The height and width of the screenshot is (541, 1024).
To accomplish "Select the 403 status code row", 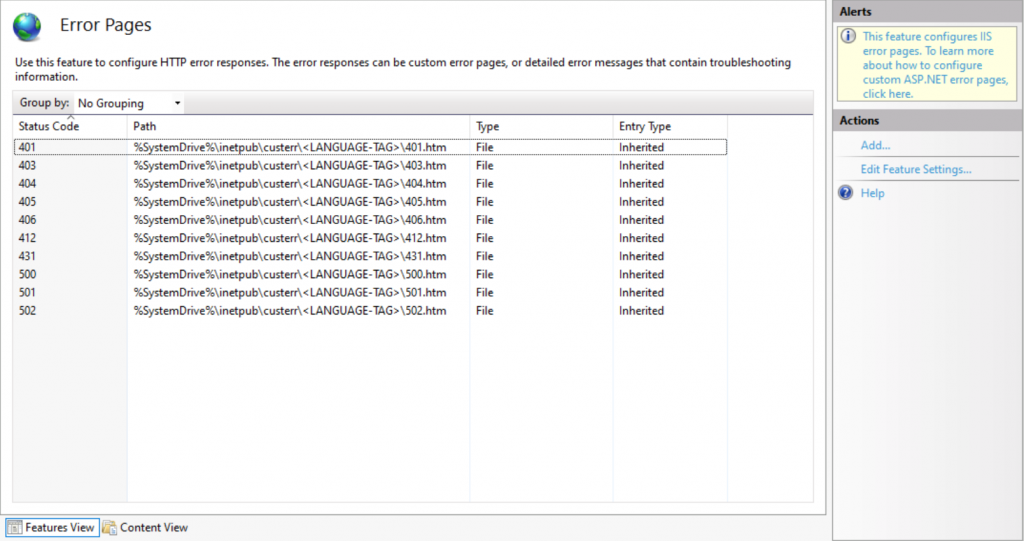I will coord(370,165).
